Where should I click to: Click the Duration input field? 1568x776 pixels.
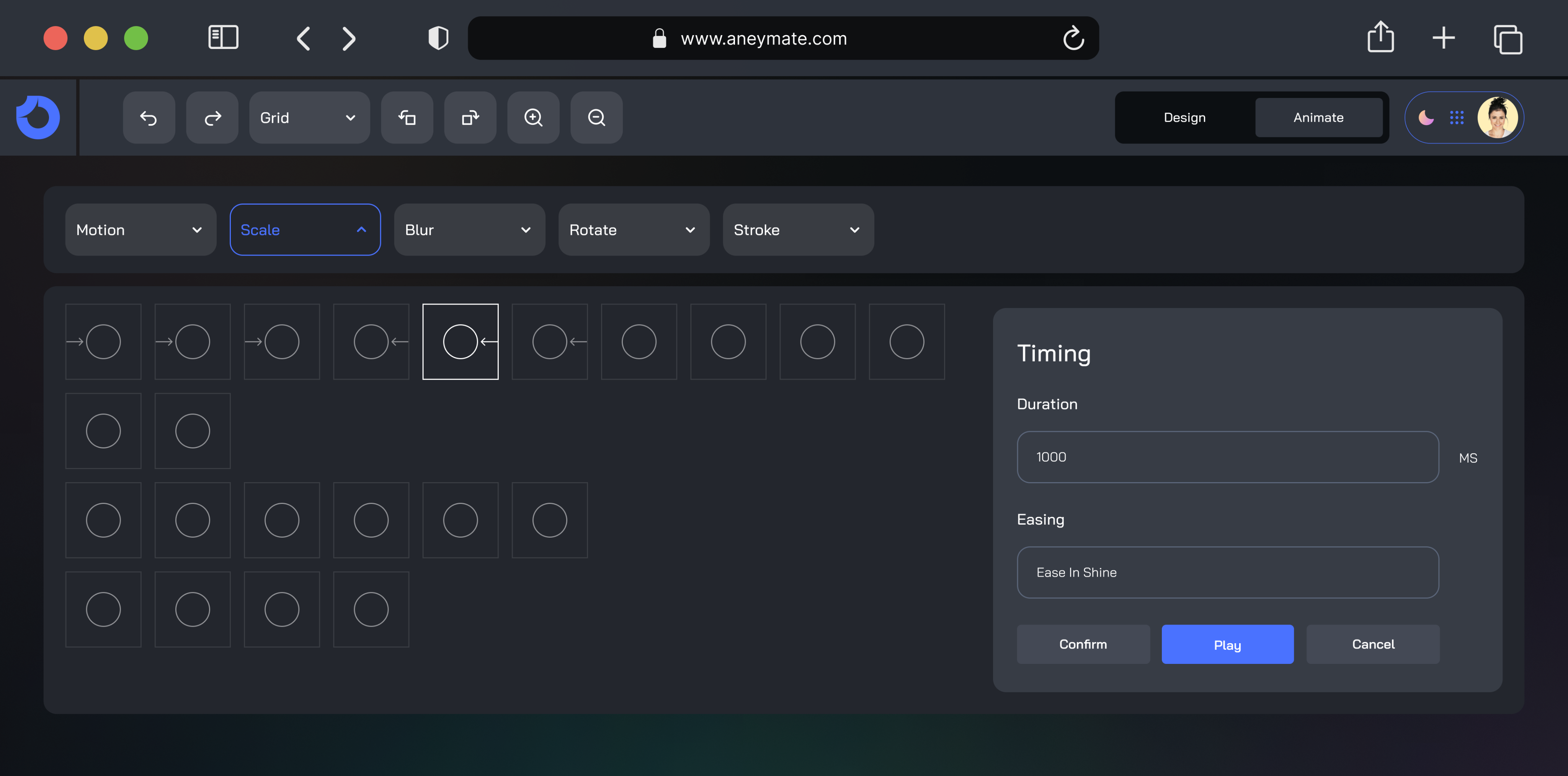pyautogui.click(x=1227, y=457)
